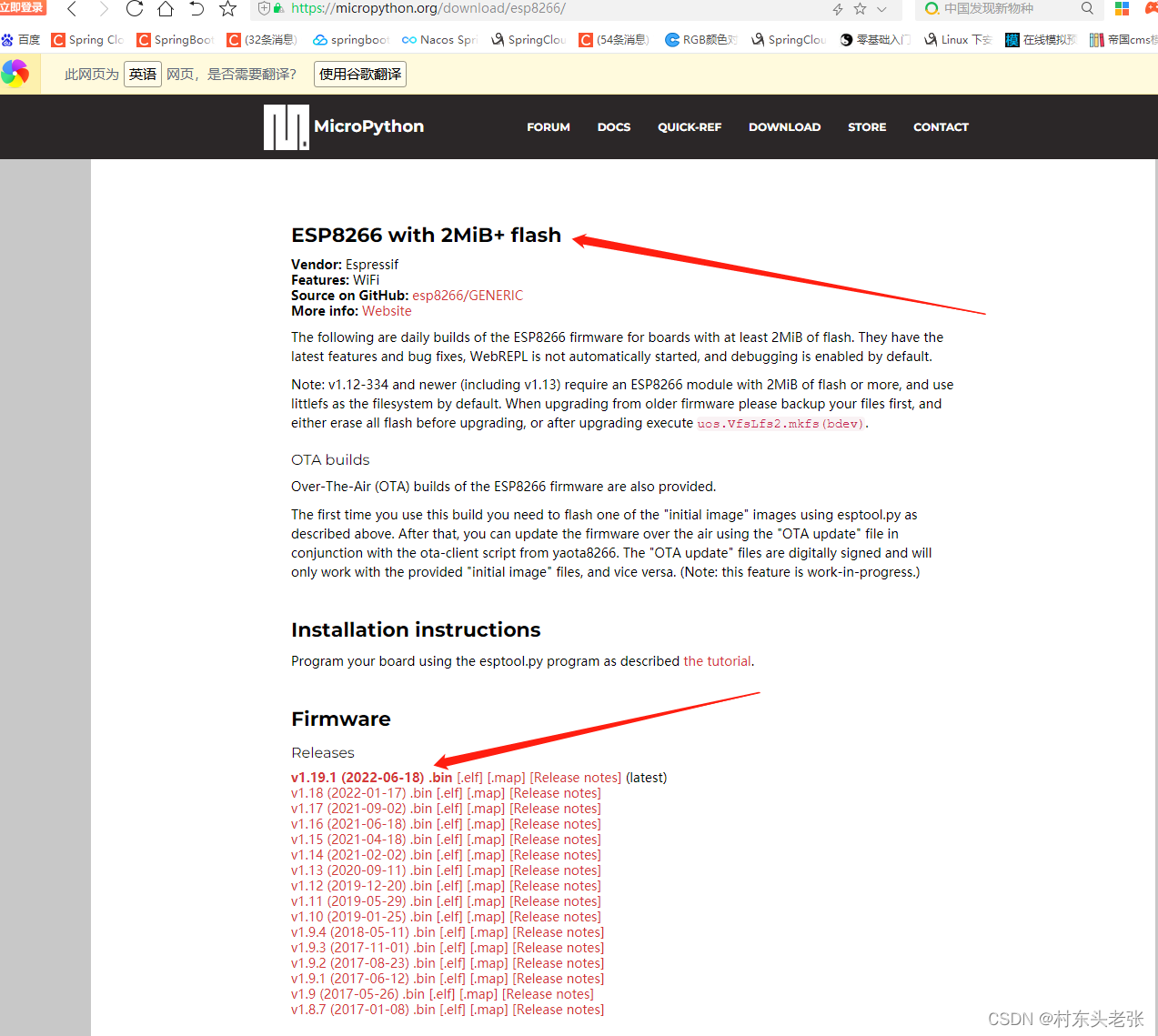Open Release notes for v1.19.1
The image size is (1158, 1036).
tap(576, 778)
